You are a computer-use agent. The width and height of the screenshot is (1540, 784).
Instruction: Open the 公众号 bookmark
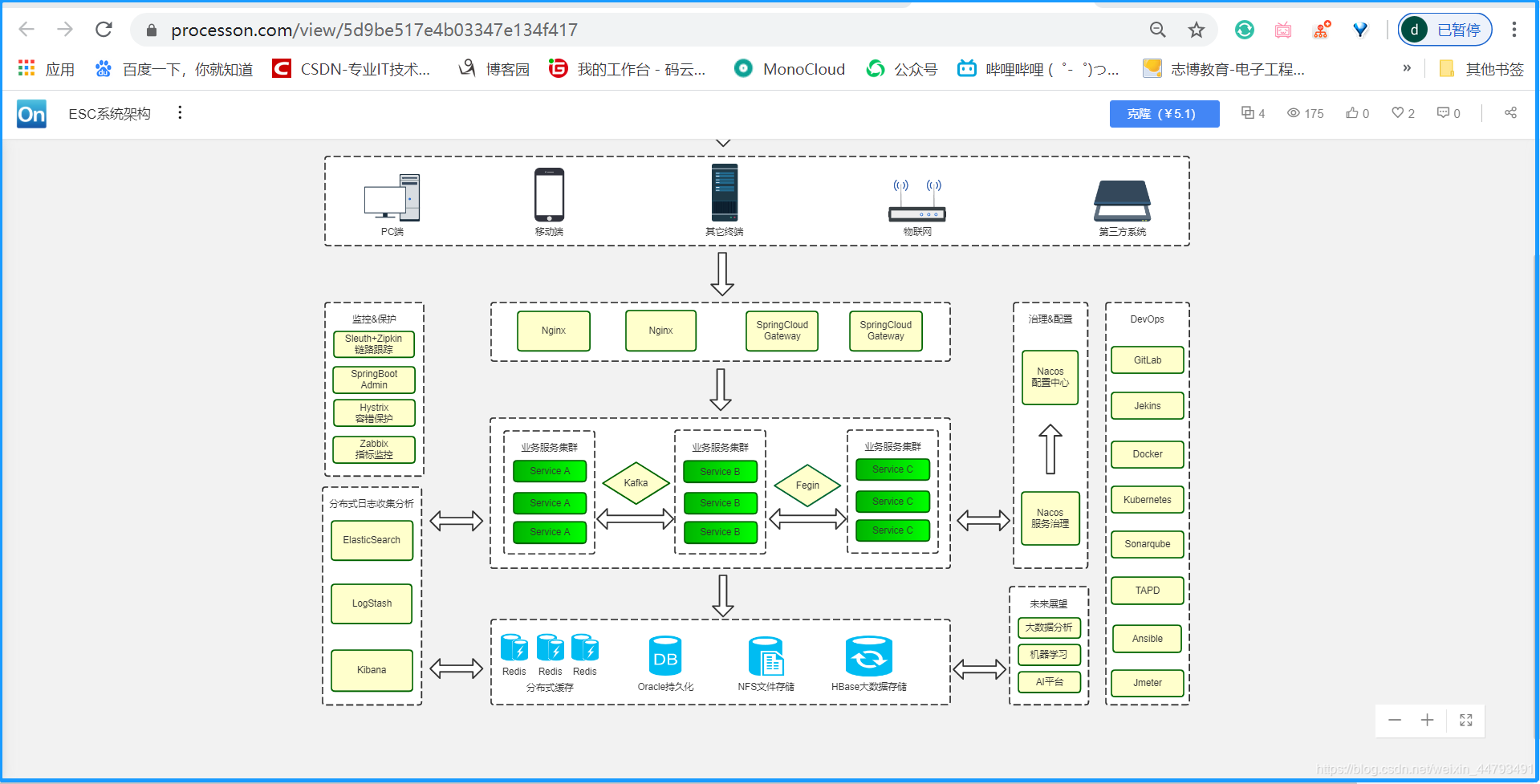[902, 69]
